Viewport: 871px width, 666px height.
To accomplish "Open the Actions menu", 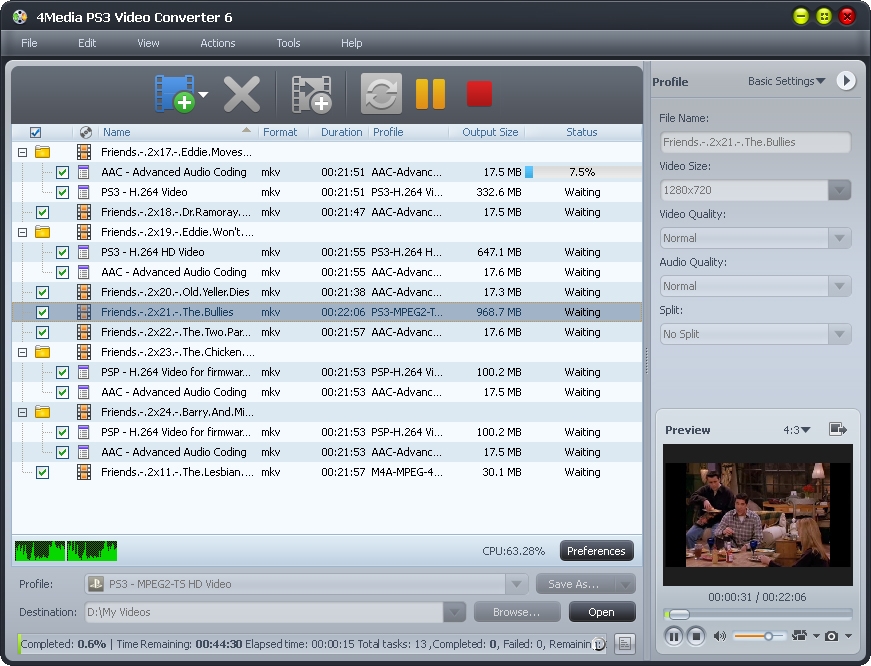I will 217,43.
